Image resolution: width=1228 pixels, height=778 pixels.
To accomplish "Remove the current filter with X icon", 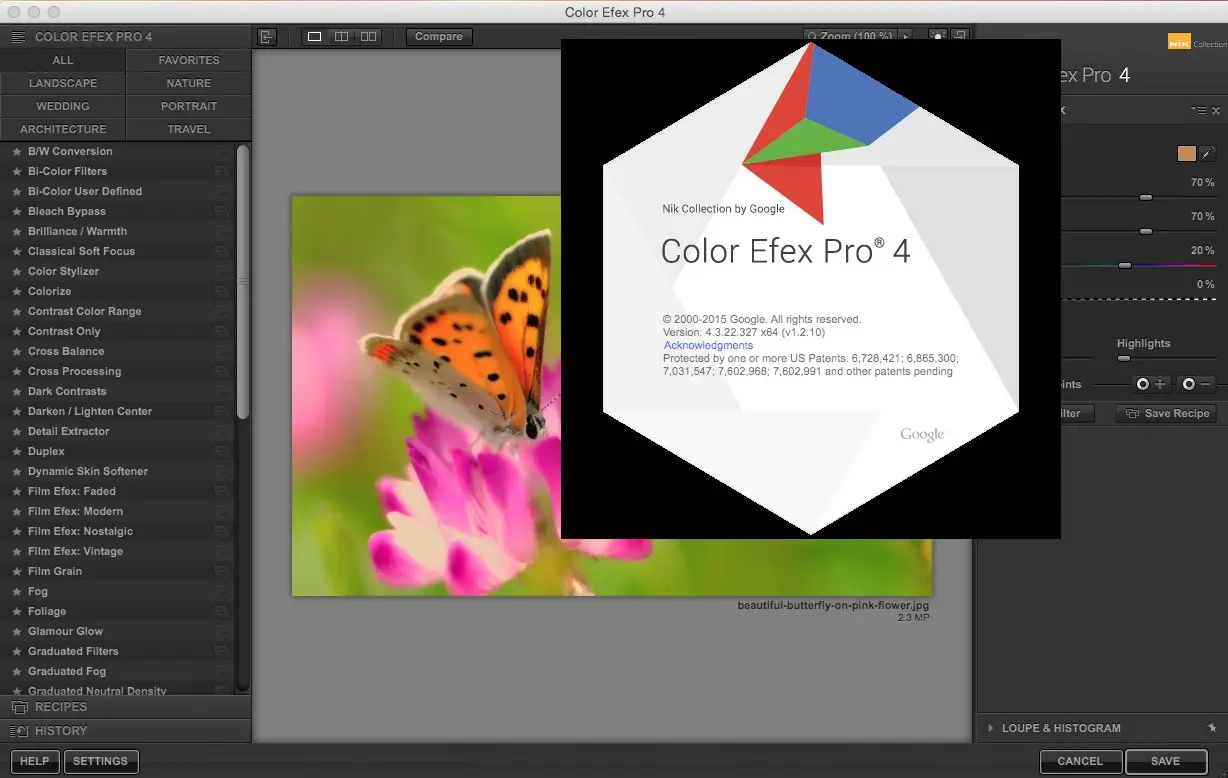I will [x=1216, y=110].
